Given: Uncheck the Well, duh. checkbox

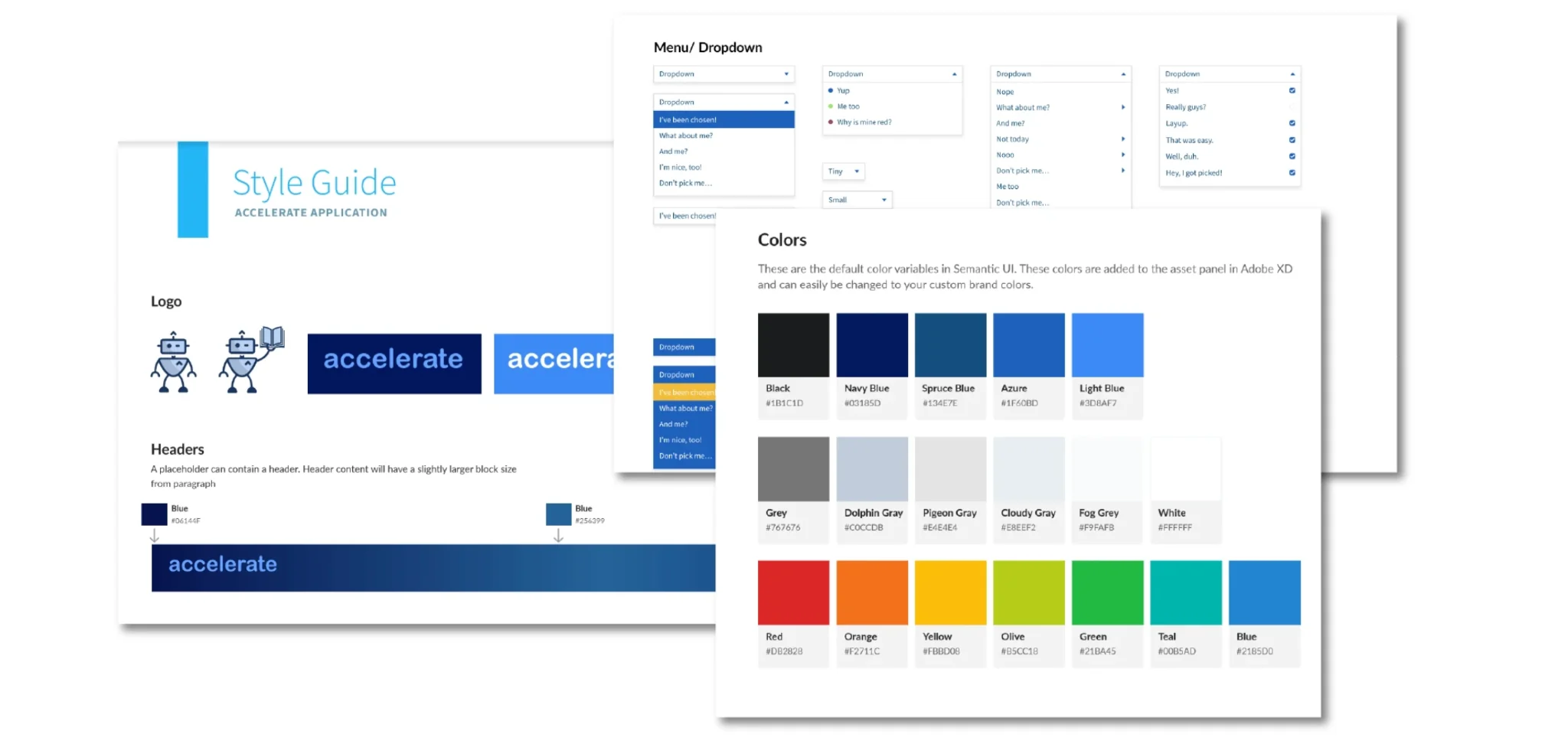Looking at the screenshot, I should tap(1292, 156).
